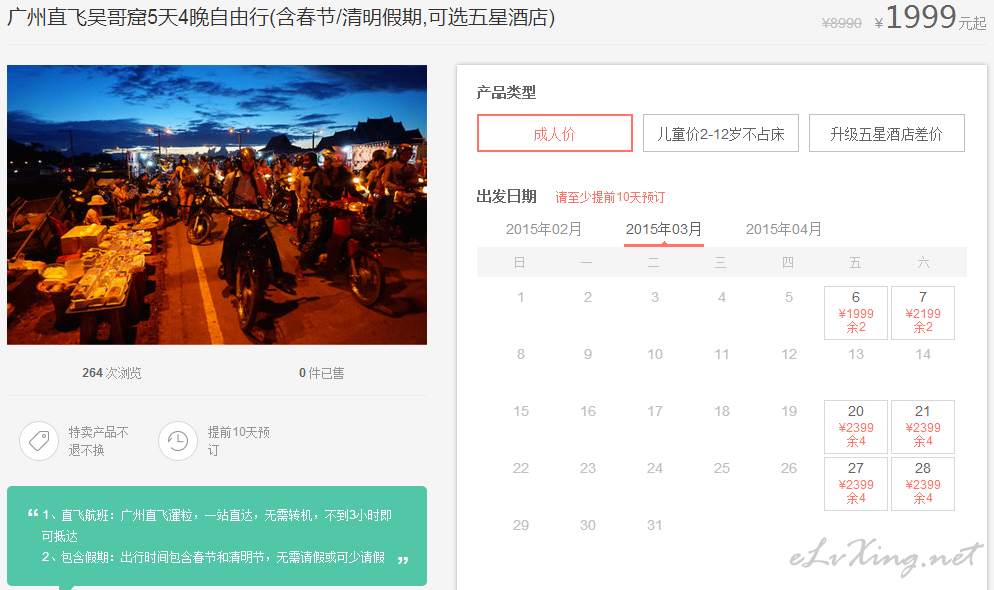Pick departure date March 7 at ¥2199
Screen dimensions: 994x590
click(x=923, y=313)
